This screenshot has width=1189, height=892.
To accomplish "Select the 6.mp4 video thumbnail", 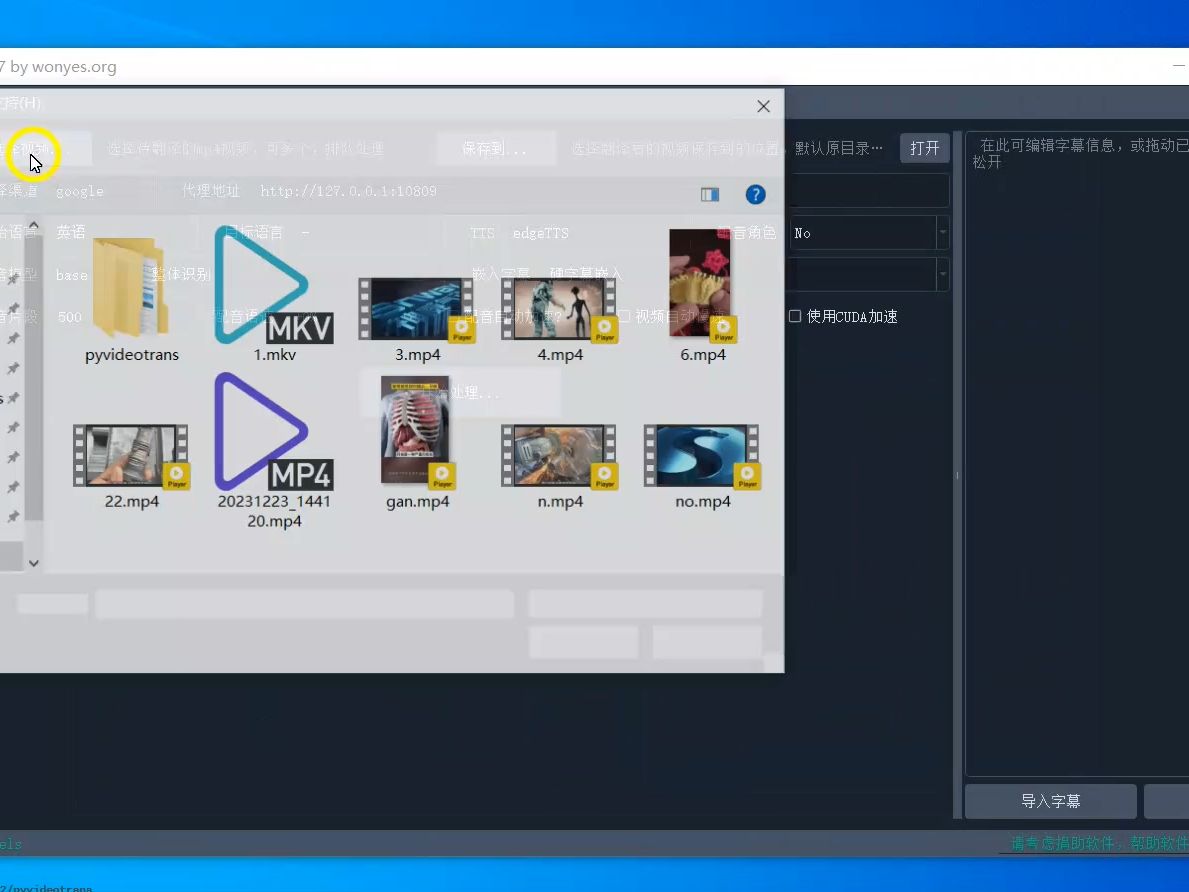I will coord(702,284).
